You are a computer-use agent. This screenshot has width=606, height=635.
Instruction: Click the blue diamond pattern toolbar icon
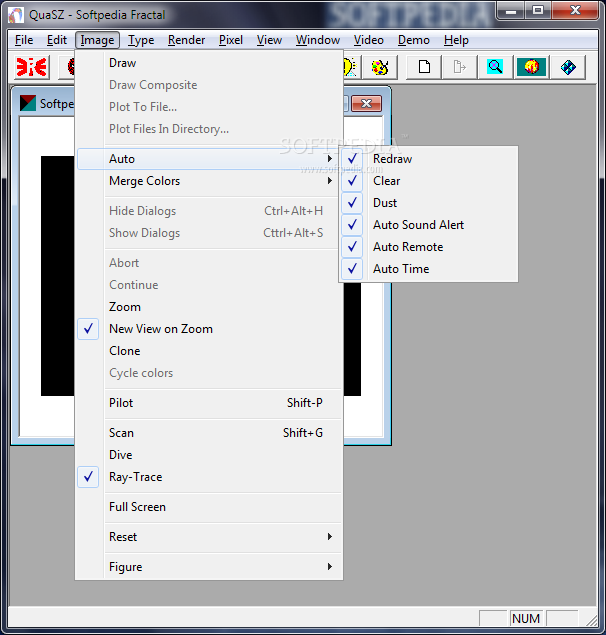(x=568, y=67)
